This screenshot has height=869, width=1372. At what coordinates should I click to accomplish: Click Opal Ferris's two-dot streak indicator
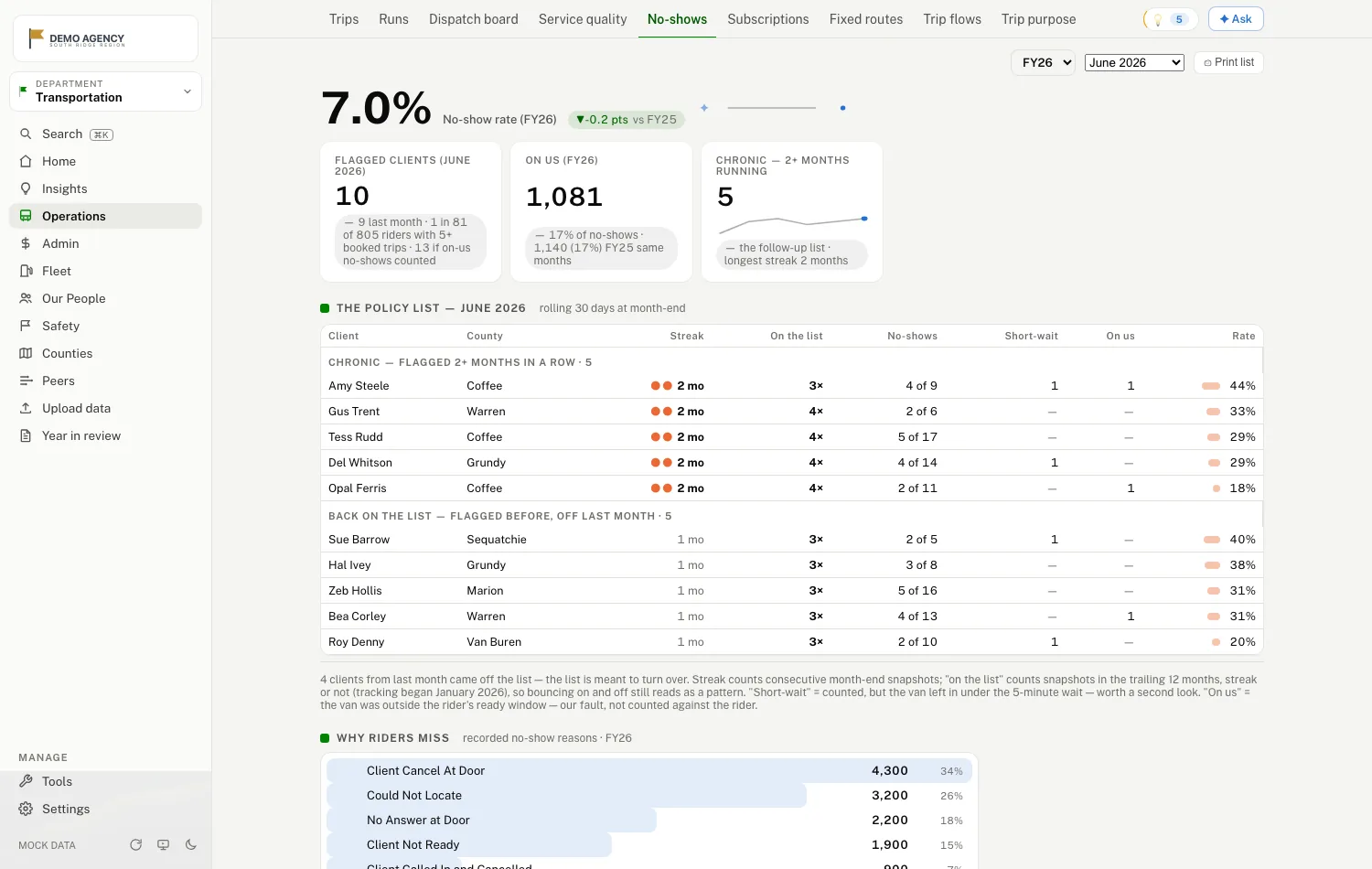coord(661,488)
